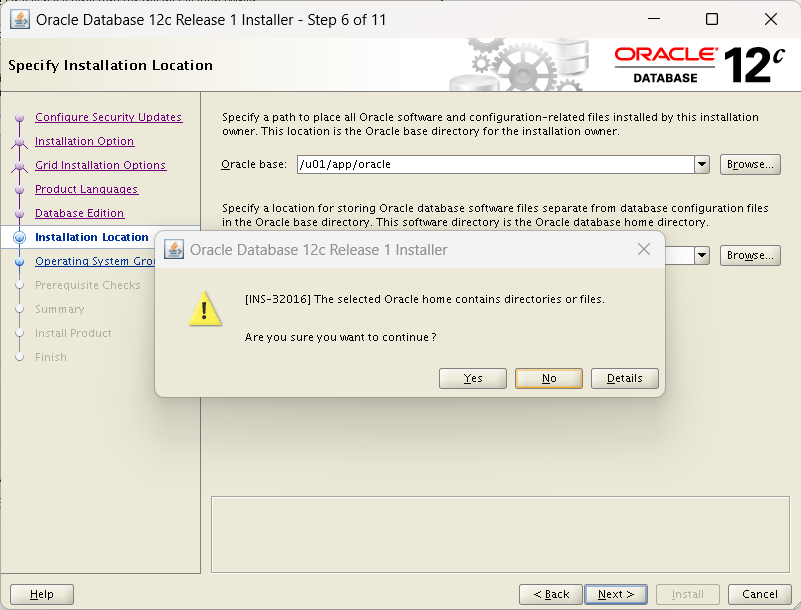Click the Next button
The image size is (801, 610).
point(616,594)
